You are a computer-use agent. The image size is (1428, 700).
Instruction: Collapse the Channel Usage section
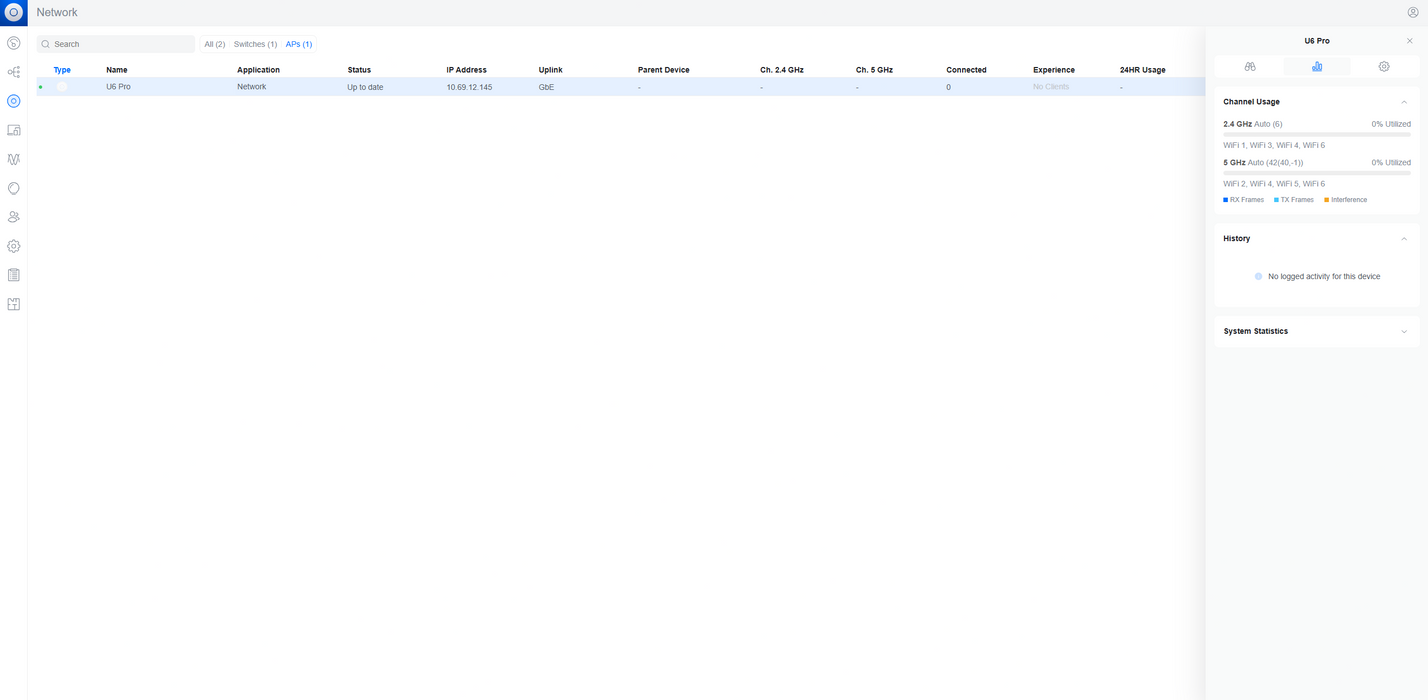[1404, 102]
